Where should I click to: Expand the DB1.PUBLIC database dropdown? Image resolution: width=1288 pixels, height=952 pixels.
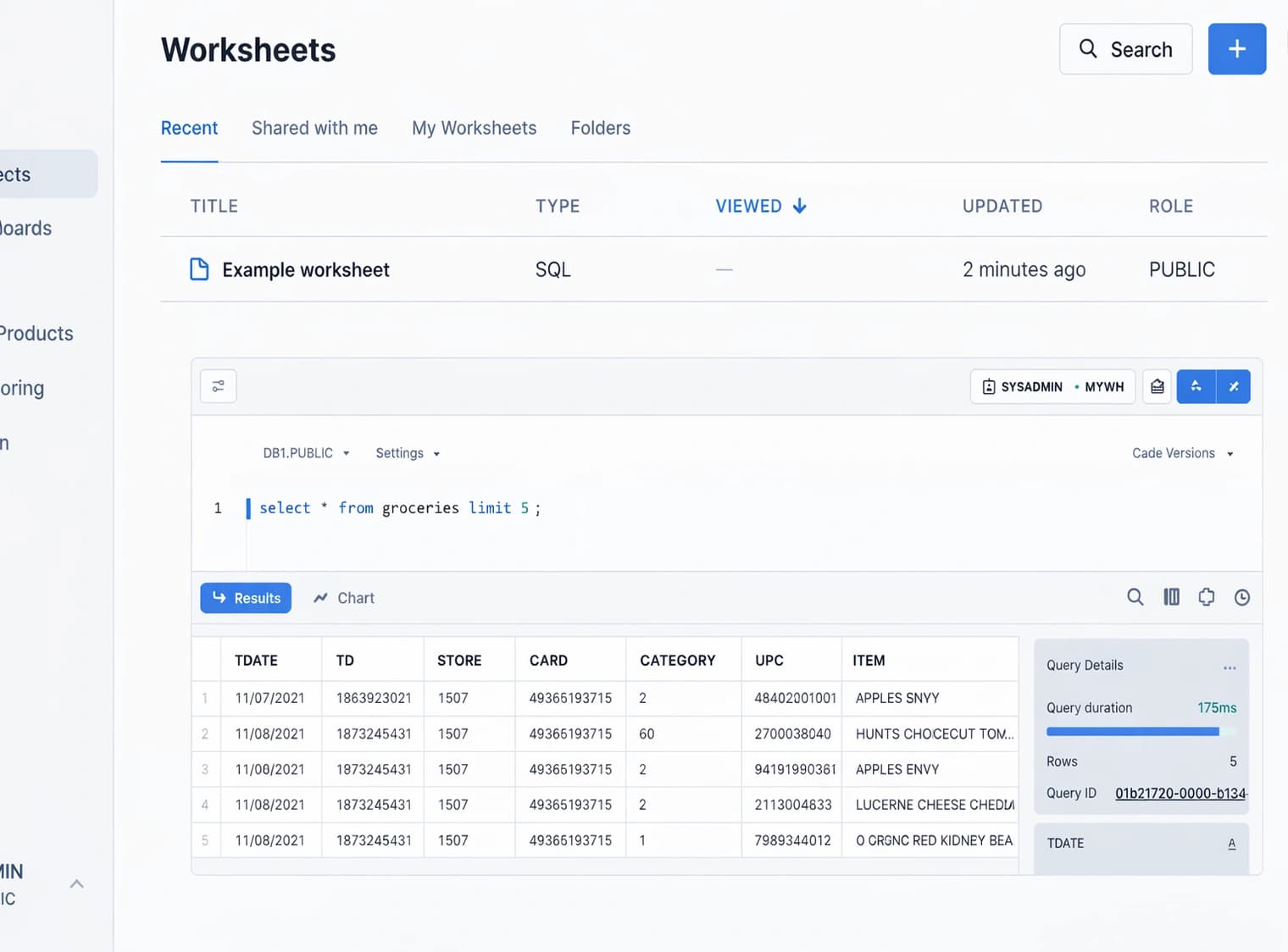tap(306, 453)
